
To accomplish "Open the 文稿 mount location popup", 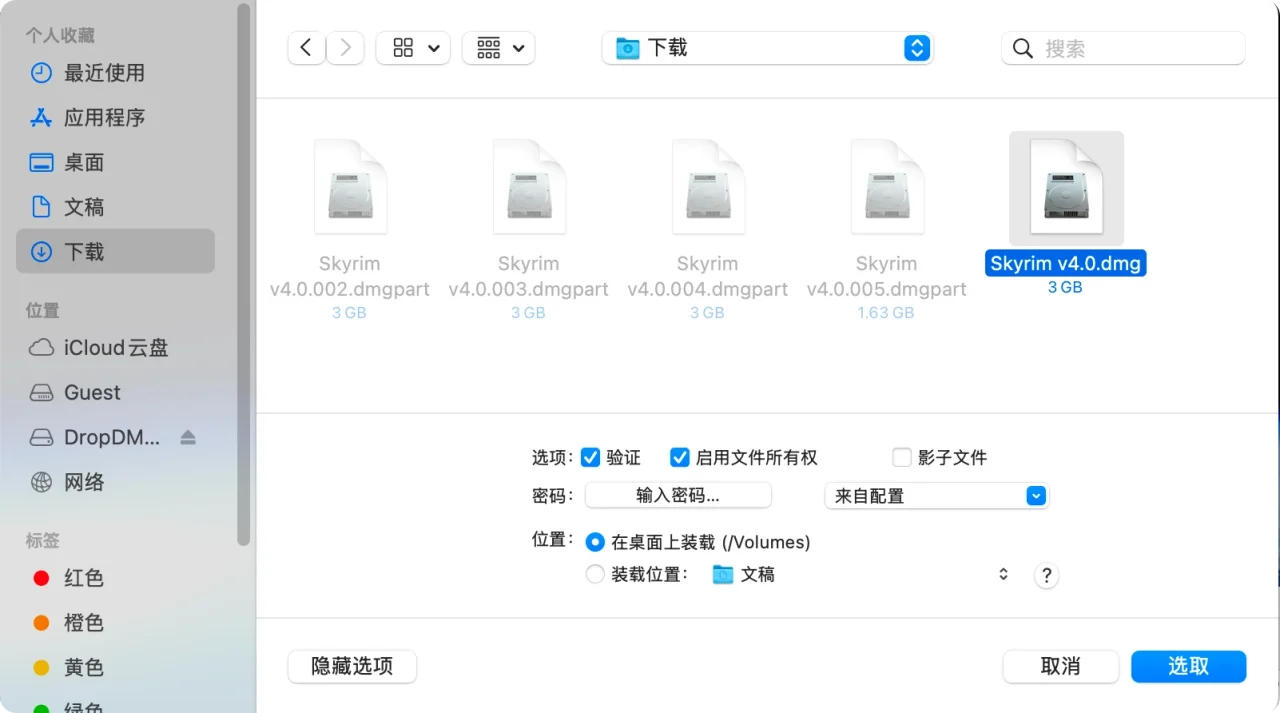I will (860, 574).
